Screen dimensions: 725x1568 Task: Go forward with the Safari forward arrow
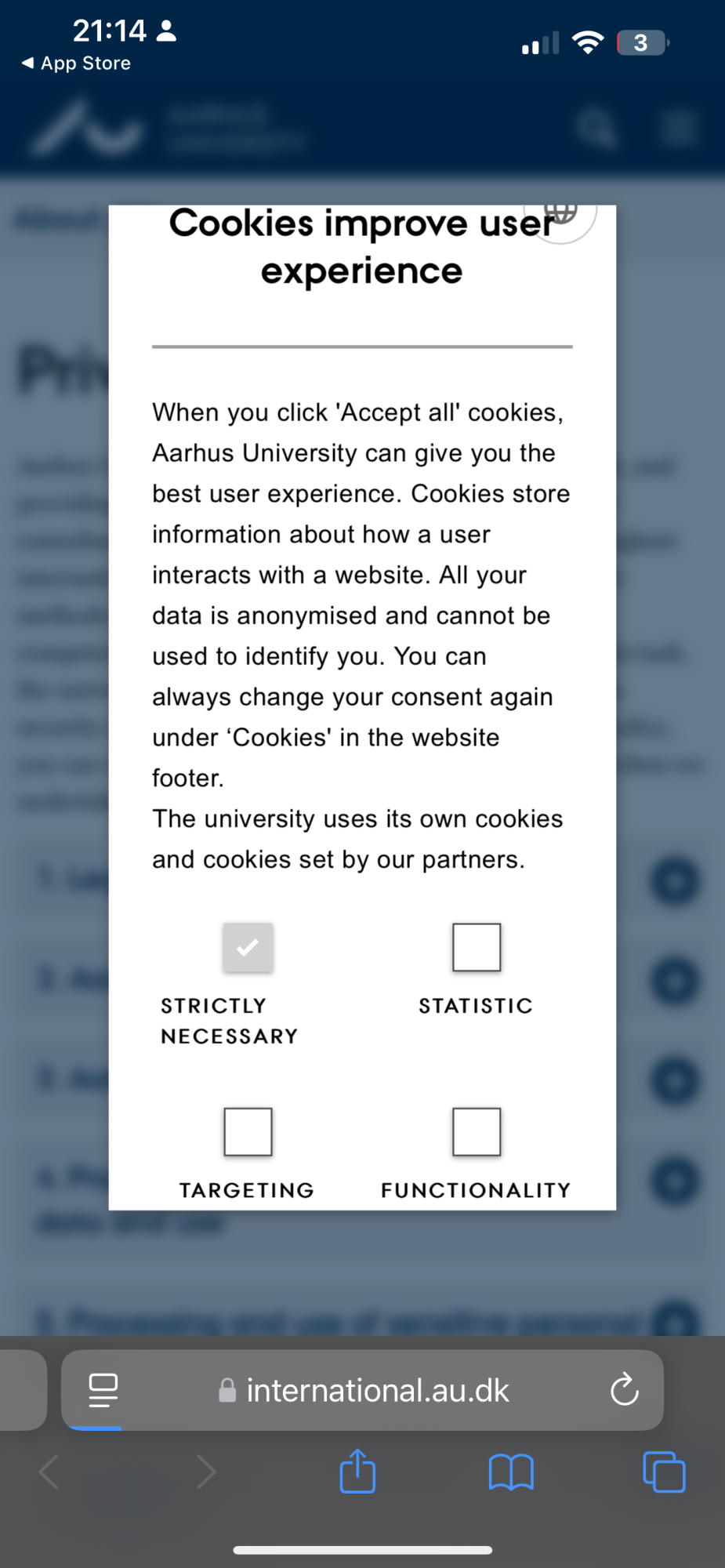(206, 1472)
